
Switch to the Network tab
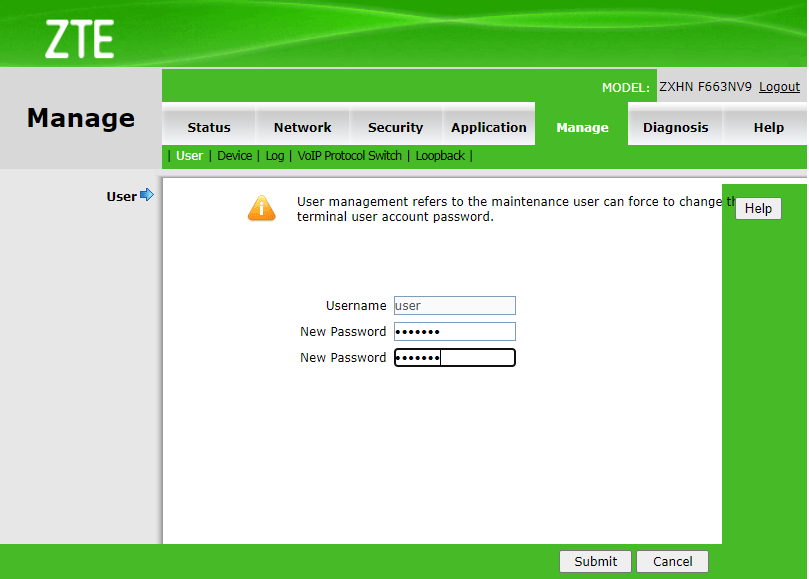pos(302,127)
